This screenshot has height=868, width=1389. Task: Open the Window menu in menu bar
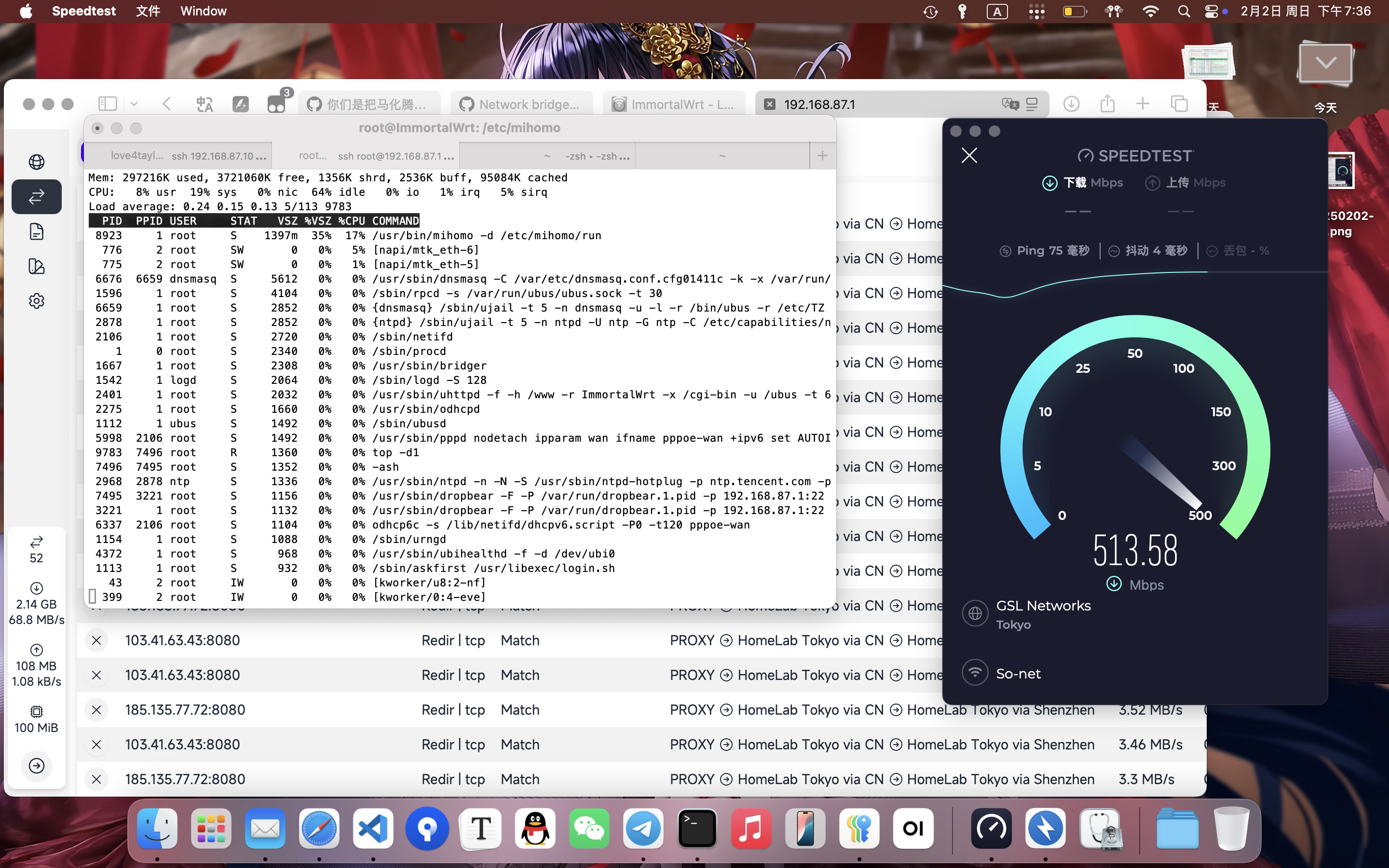pyautogui.click(x=203, y=12)
